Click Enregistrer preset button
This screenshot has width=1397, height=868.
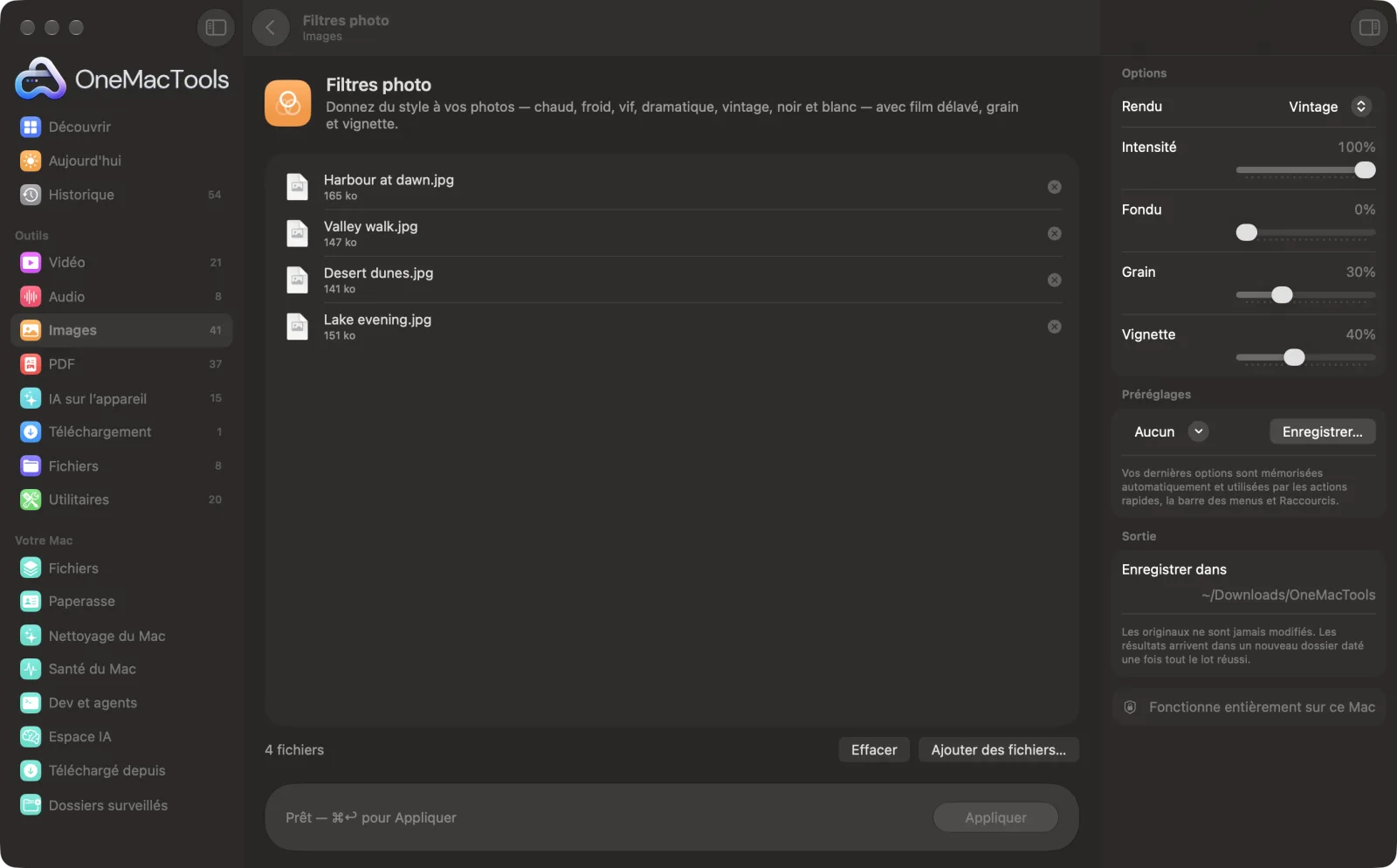point(1322,431)
